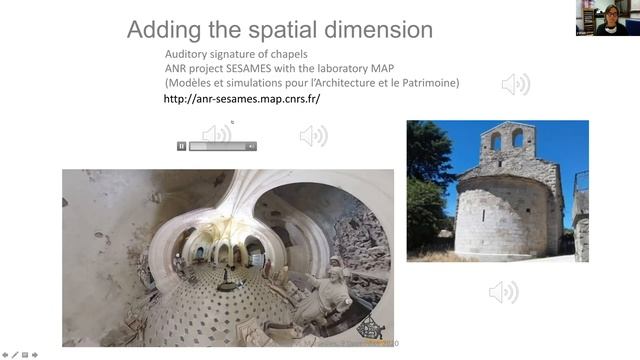Viewport: 640px width, 360px height.
Task: Click the presenter webcam thumbnail
Action: click(608, 18)
